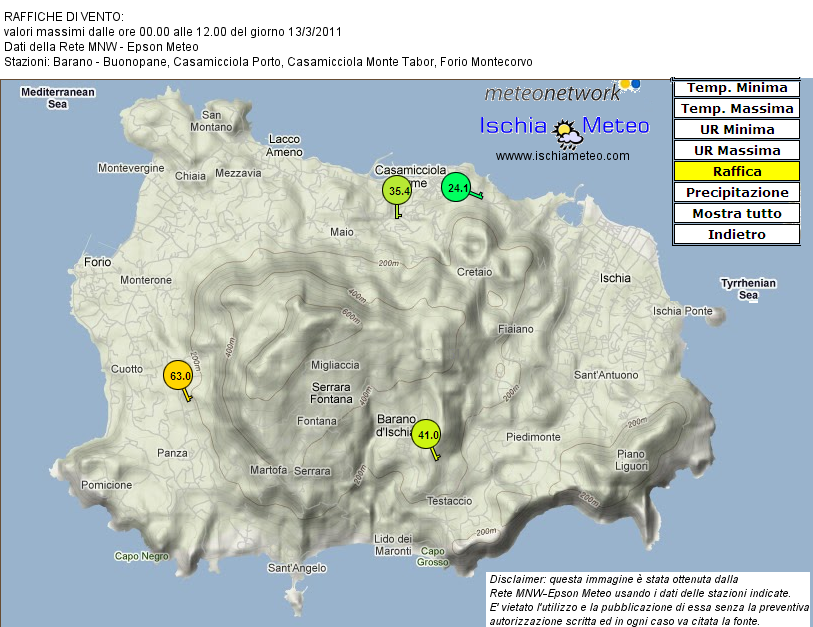Show Temp. Massima data
This screenshot has height=627, width=813.
(x=736, y=109)
